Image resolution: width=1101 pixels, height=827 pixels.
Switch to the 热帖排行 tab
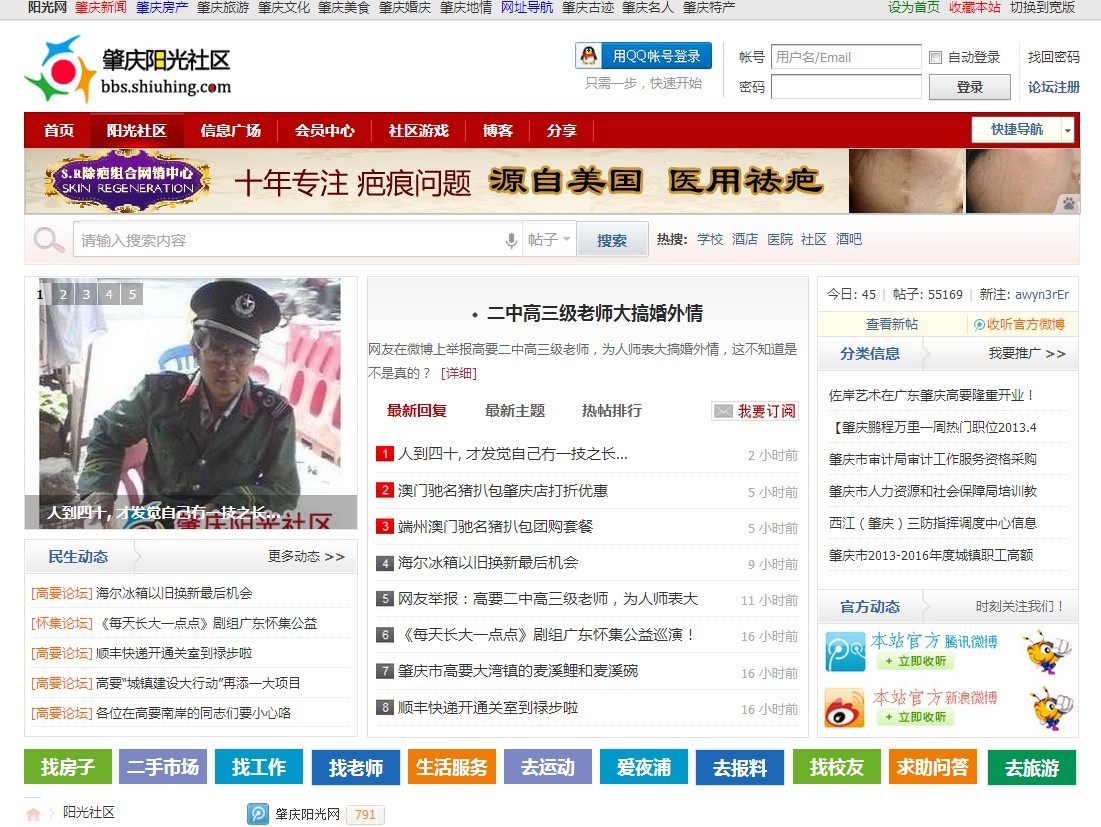pos(612,411)
